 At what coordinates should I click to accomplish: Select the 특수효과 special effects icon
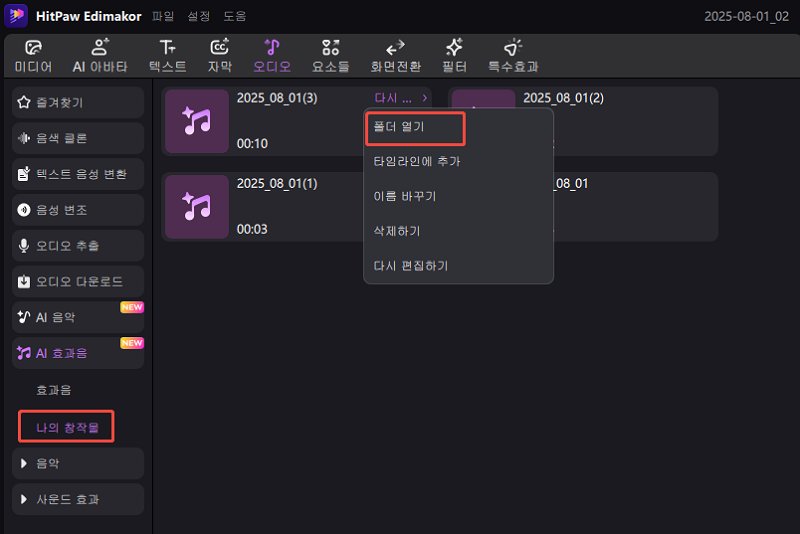point(513,47)
